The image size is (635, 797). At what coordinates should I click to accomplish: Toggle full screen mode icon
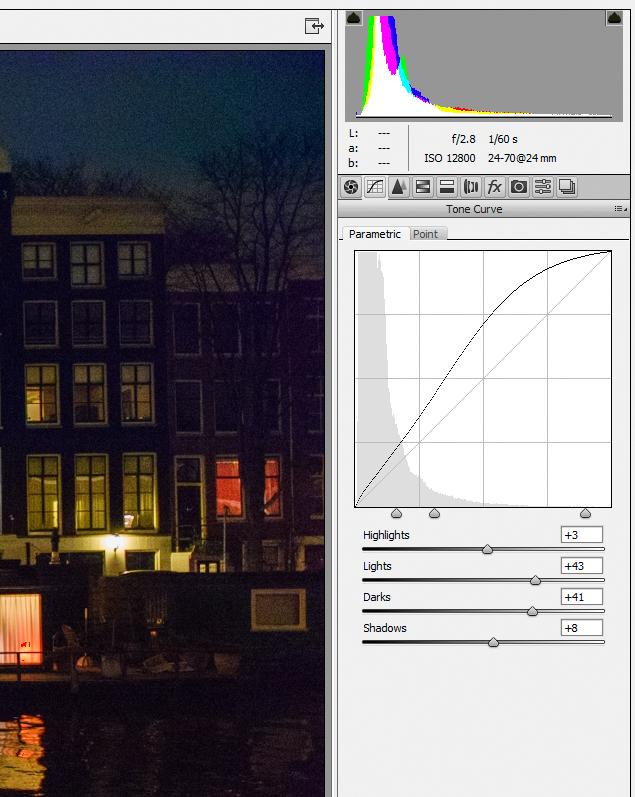[314, 25]
